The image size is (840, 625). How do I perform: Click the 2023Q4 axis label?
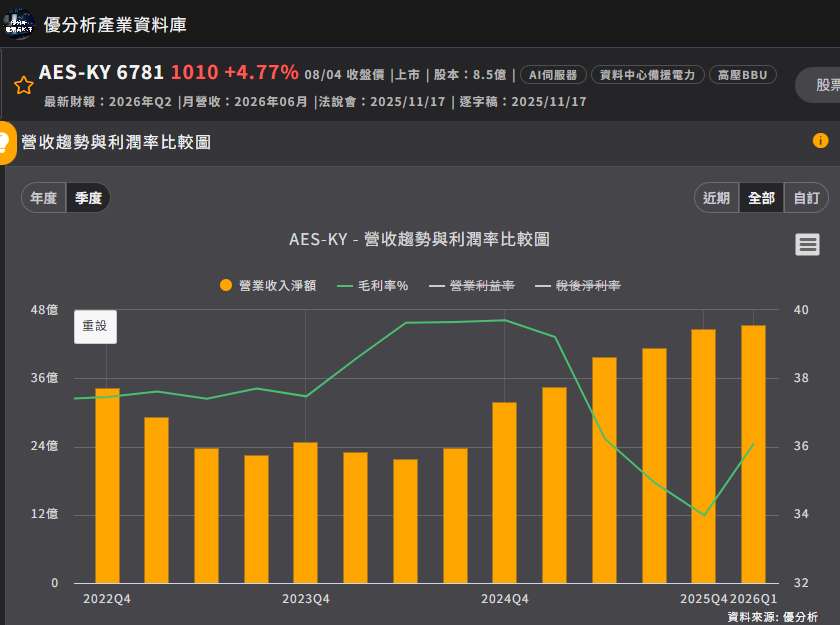coord(306,599)
